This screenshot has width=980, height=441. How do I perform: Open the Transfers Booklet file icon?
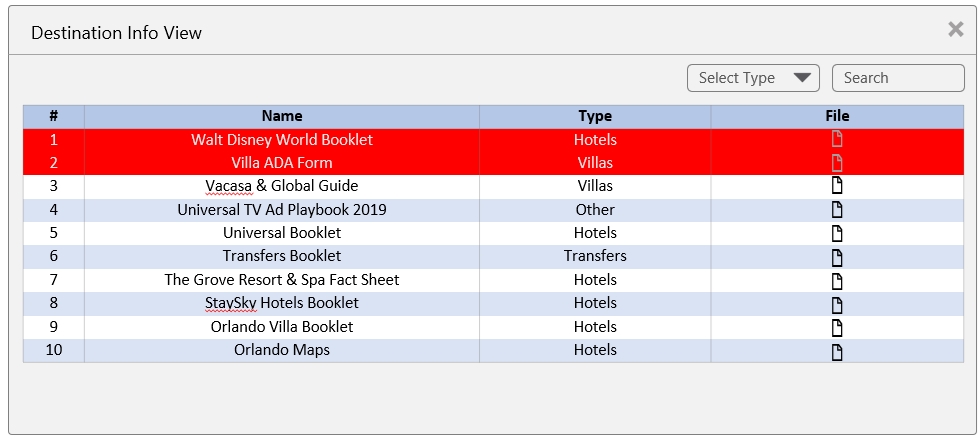tap(837, 257)
